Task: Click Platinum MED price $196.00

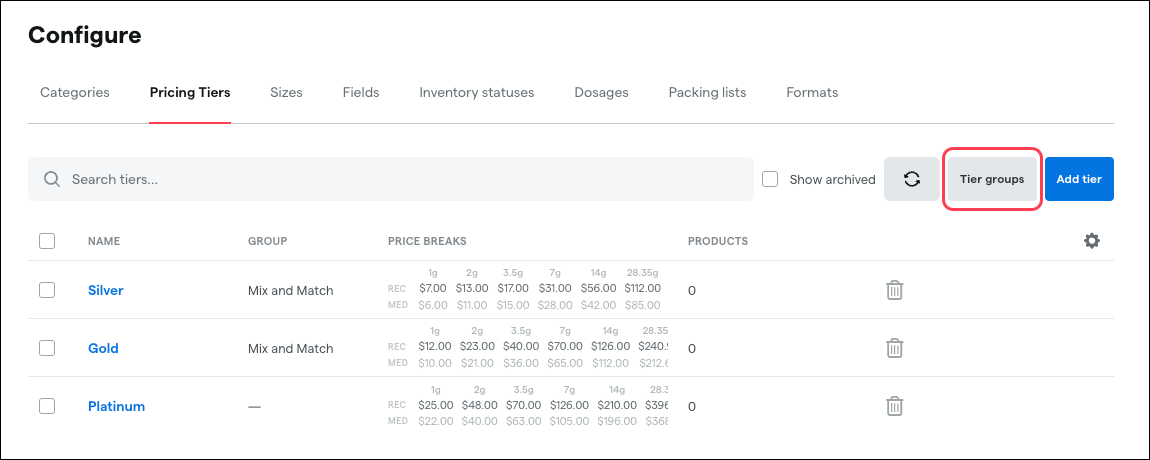Action: tap(617, 422)
